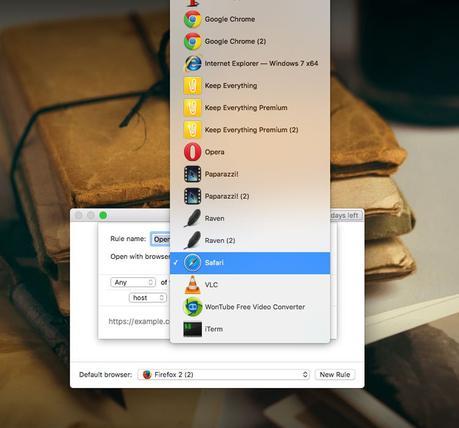This screenshot has width=459, height=428.
Task: Click the WonTube converter icon
Action: tap(193, 307)
